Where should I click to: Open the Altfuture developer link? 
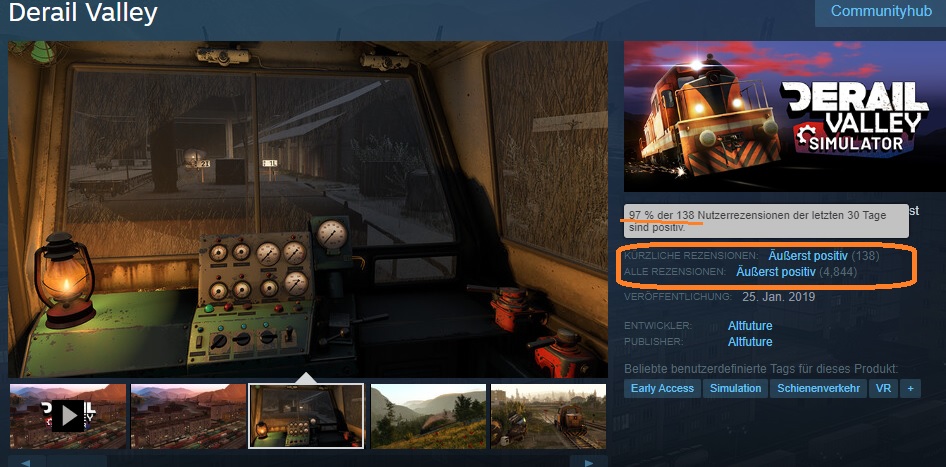pyautogui.click(x=750, y=326)
